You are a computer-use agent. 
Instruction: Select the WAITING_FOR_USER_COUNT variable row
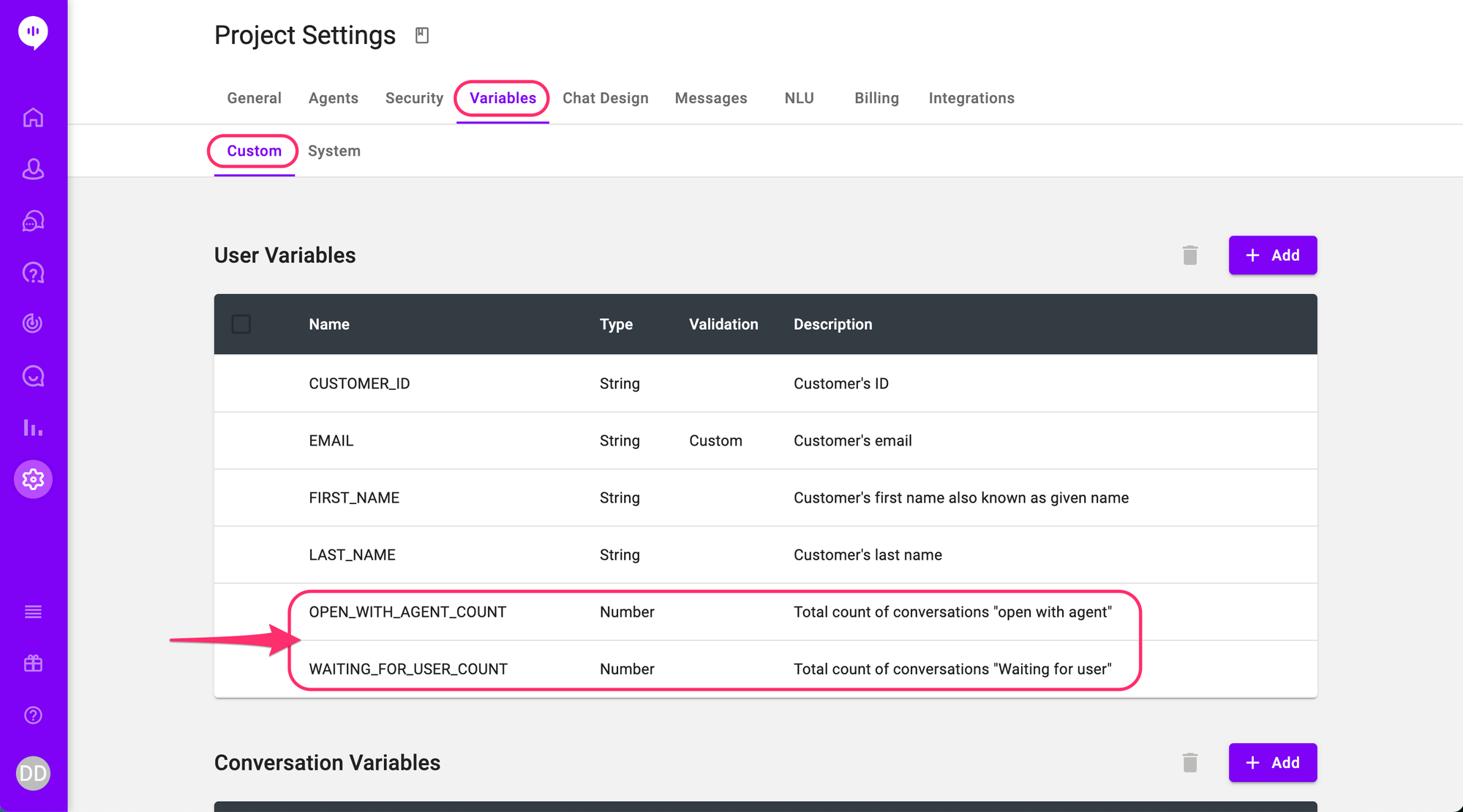pos(407,669)
